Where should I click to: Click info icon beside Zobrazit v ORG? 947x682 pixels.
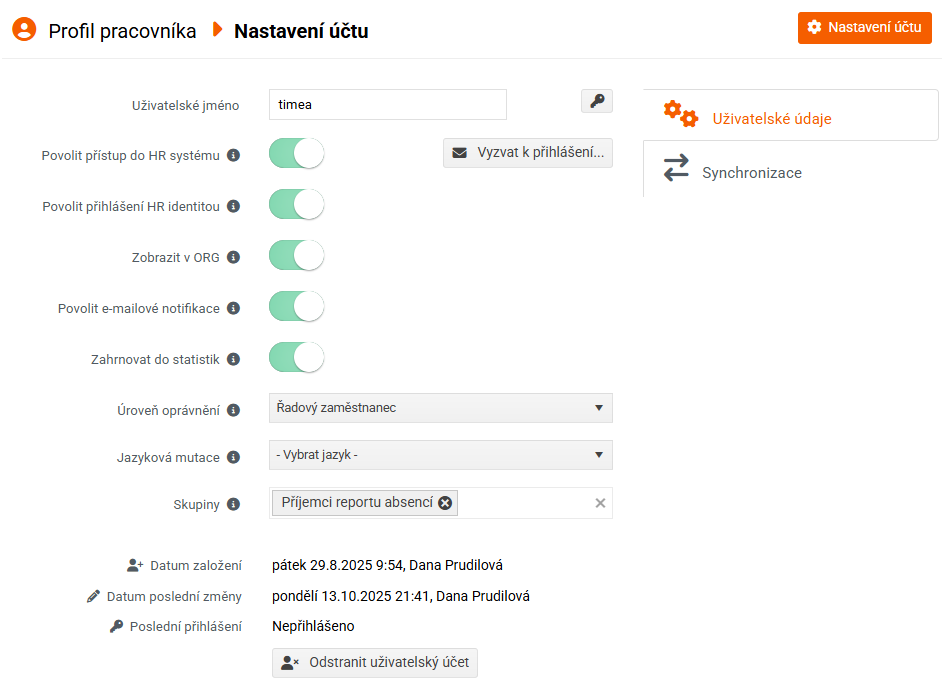click(233, 257)
